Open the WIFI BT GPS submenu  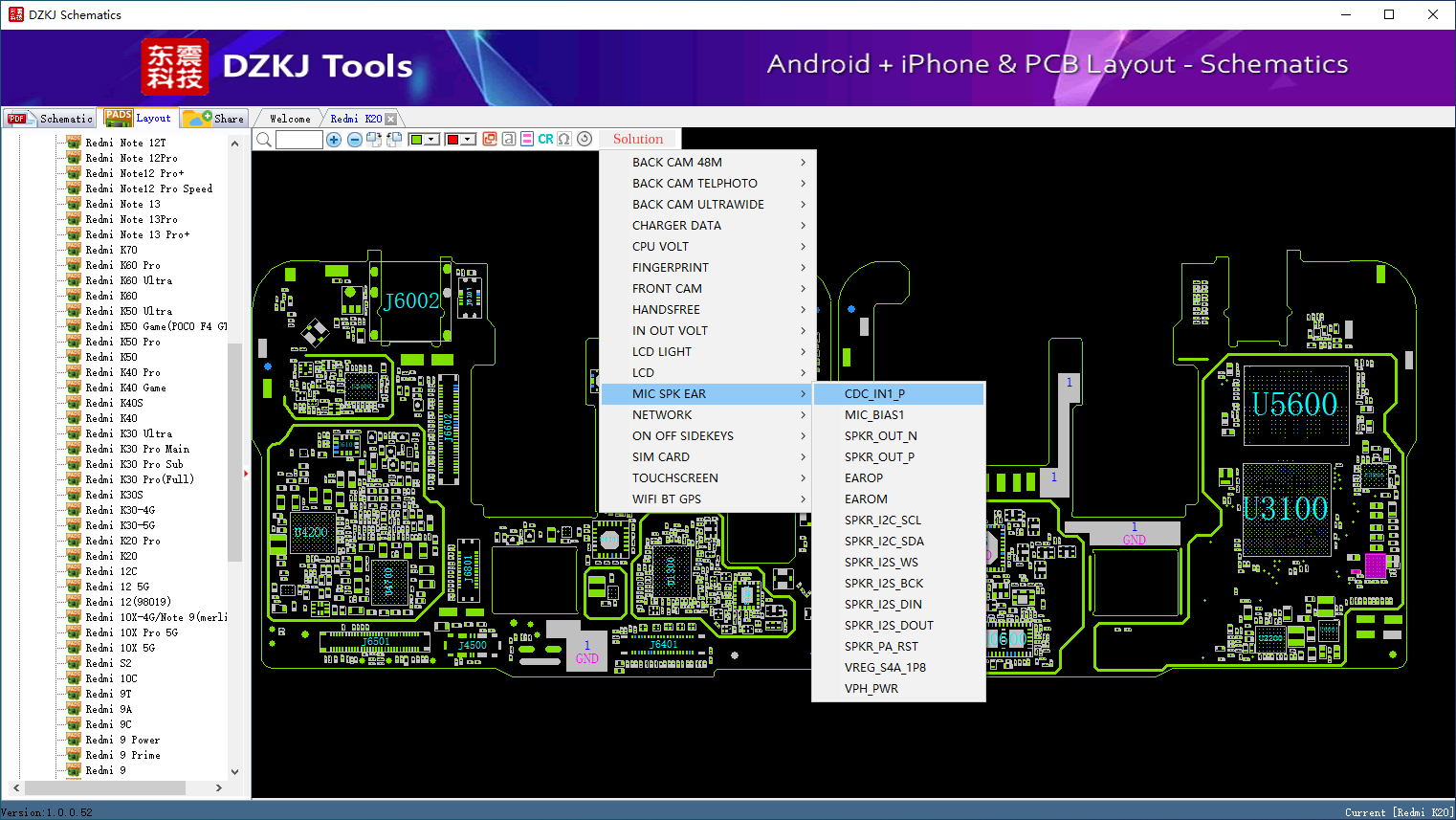pos(709,499)
